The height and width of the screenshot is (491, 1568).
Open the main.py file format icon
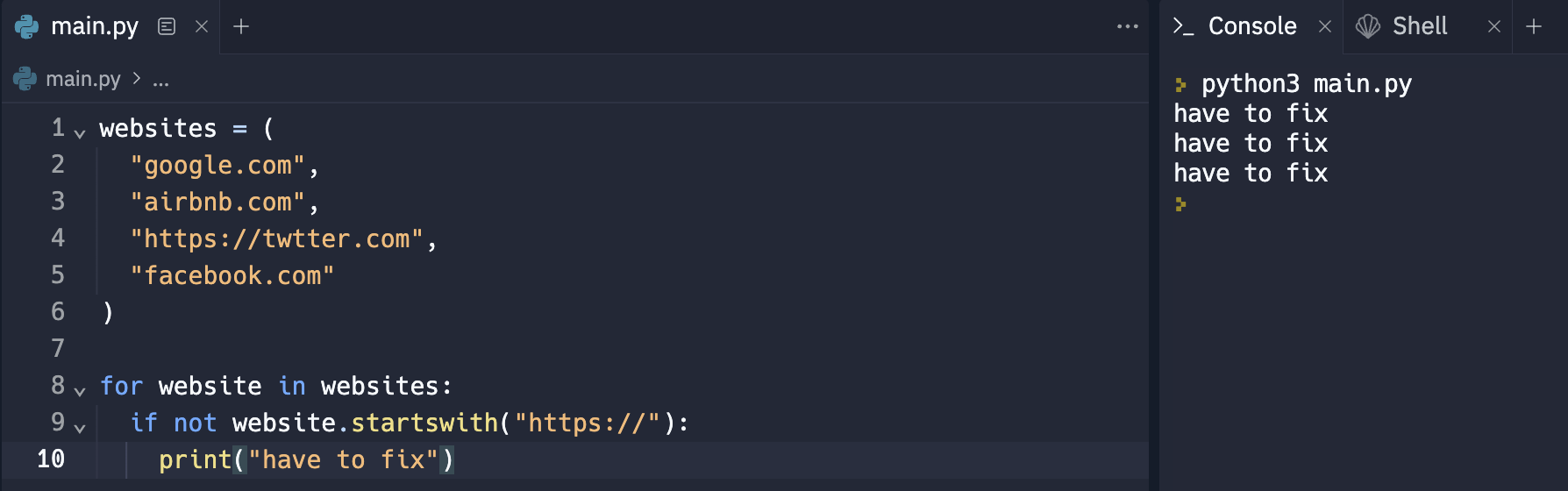coord(167,26)
